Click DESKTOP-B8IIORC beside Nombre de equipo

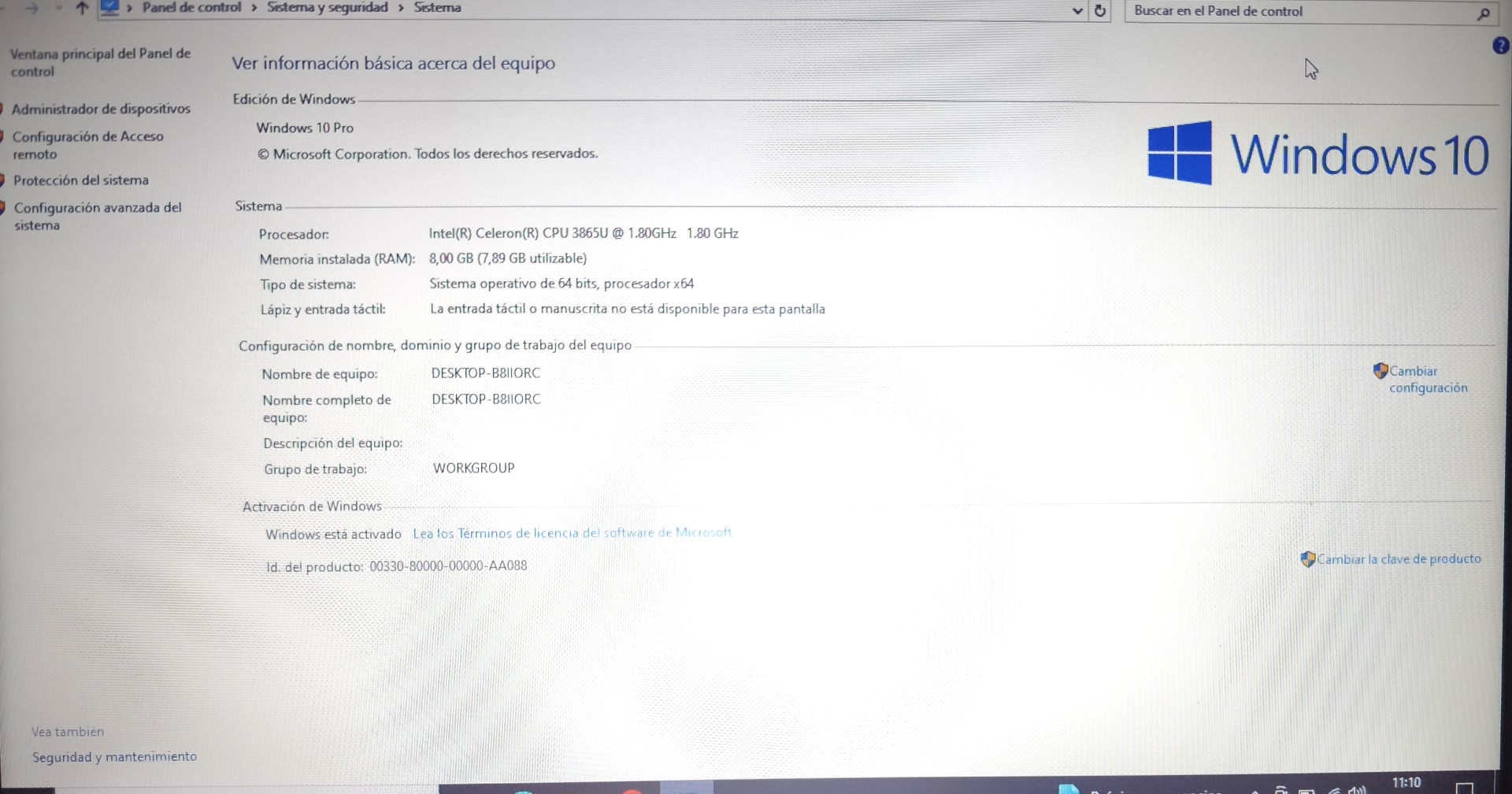coord(485,373)
